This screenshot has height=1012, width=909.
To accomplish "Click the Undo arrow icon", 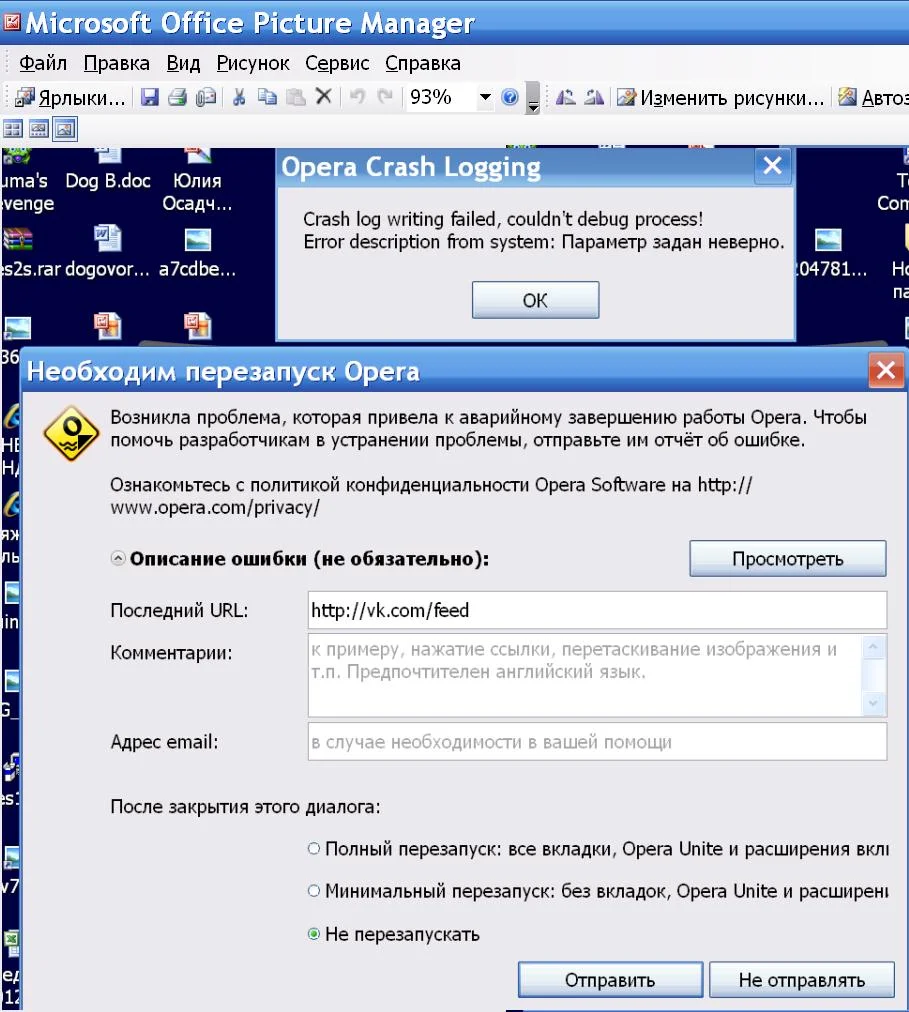I will click(357, 97).
